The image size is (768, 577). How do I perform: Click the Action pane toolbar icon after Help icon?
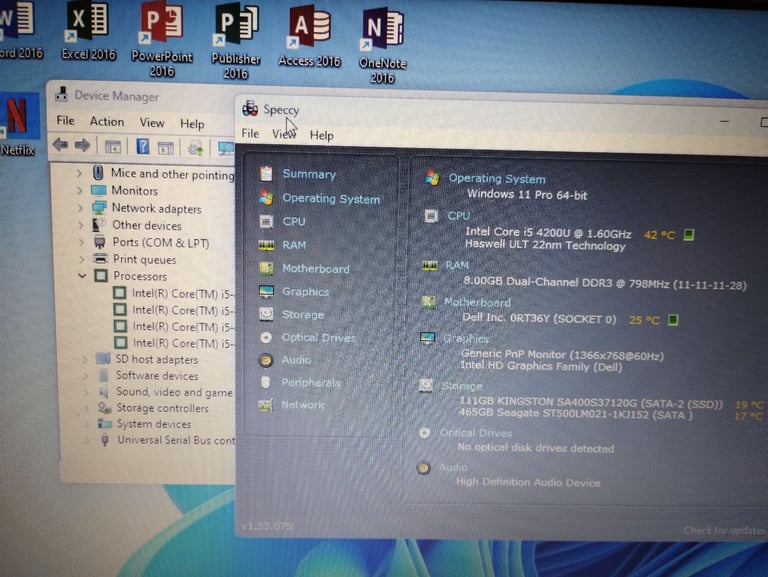(166, 147)
